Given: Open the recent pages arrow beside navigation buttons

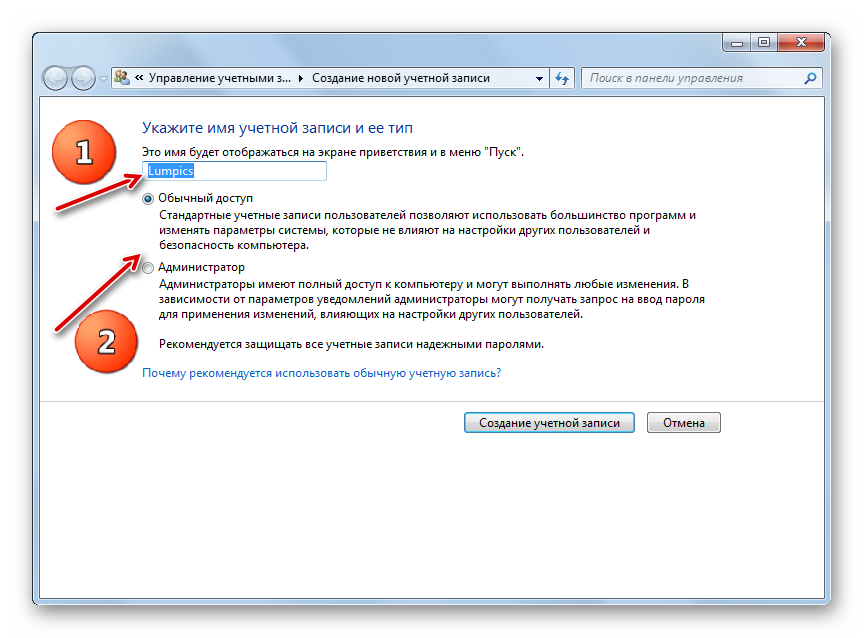Looking at the screenshot, I should (103, 79).
